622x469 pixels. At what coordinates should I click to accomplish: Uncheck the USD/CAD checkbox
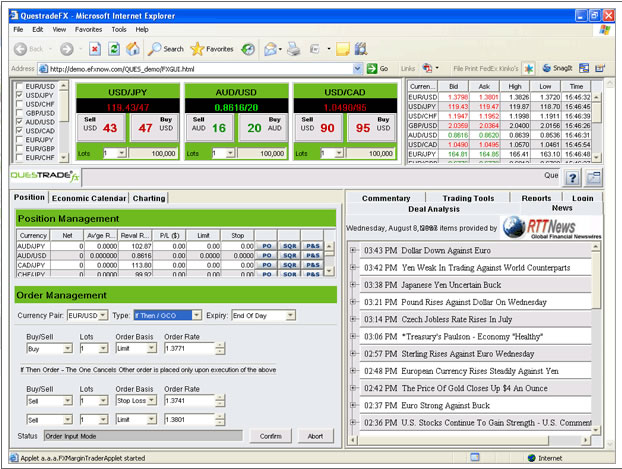click(x=19, y=131)
